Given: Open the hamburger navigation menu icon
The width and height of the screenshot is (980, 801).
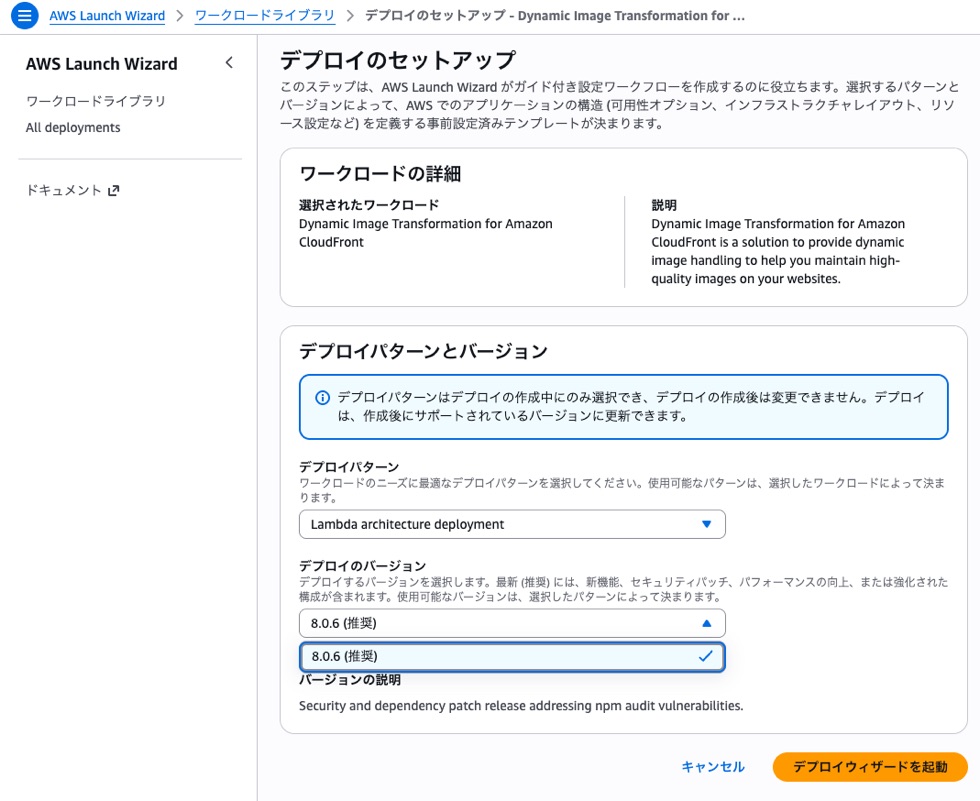Looking at the screenshot, I should 24,15.
